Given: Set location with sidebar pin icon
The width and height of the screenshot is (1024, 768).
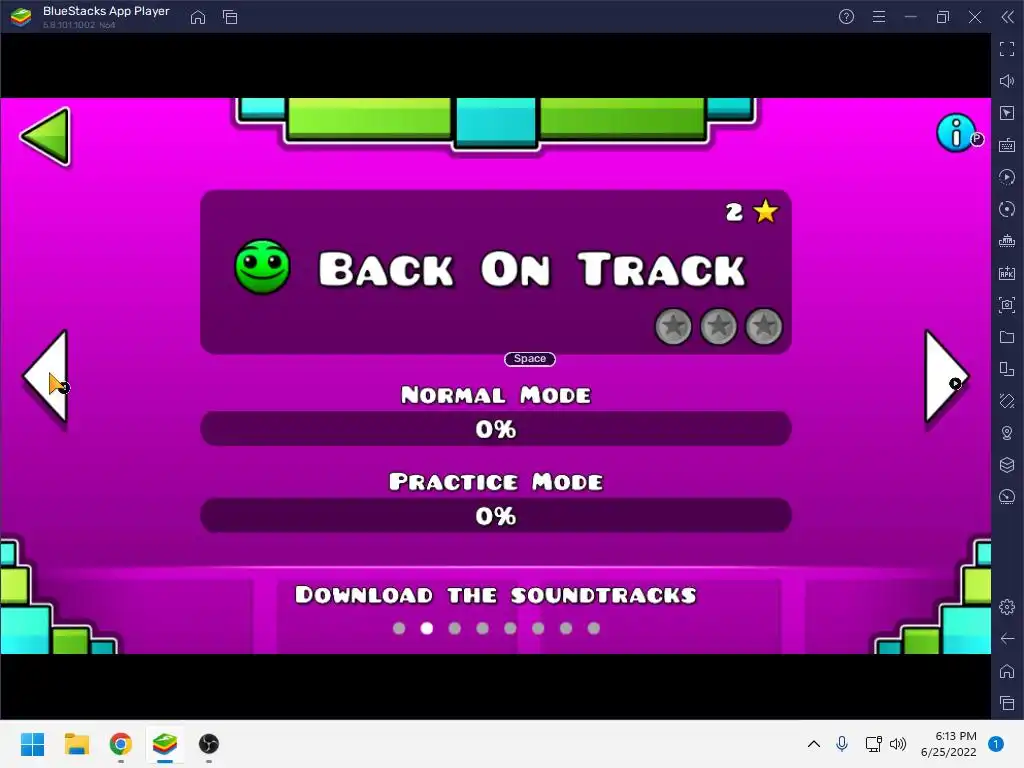Looking at the screenshot, I should (x=1007, y=433).
